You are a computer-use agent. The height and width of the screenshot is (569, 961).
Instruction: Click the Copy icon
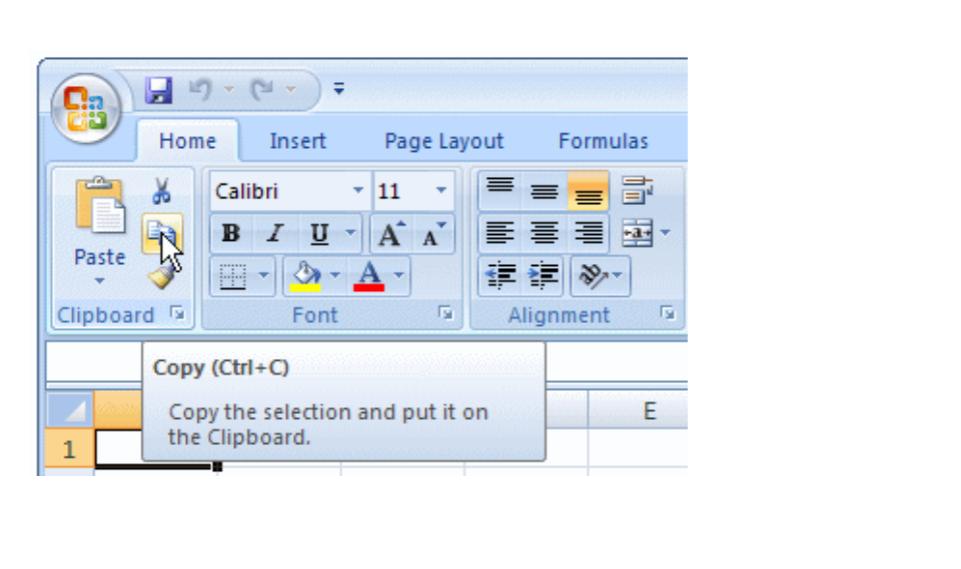[x=161, y=234]
